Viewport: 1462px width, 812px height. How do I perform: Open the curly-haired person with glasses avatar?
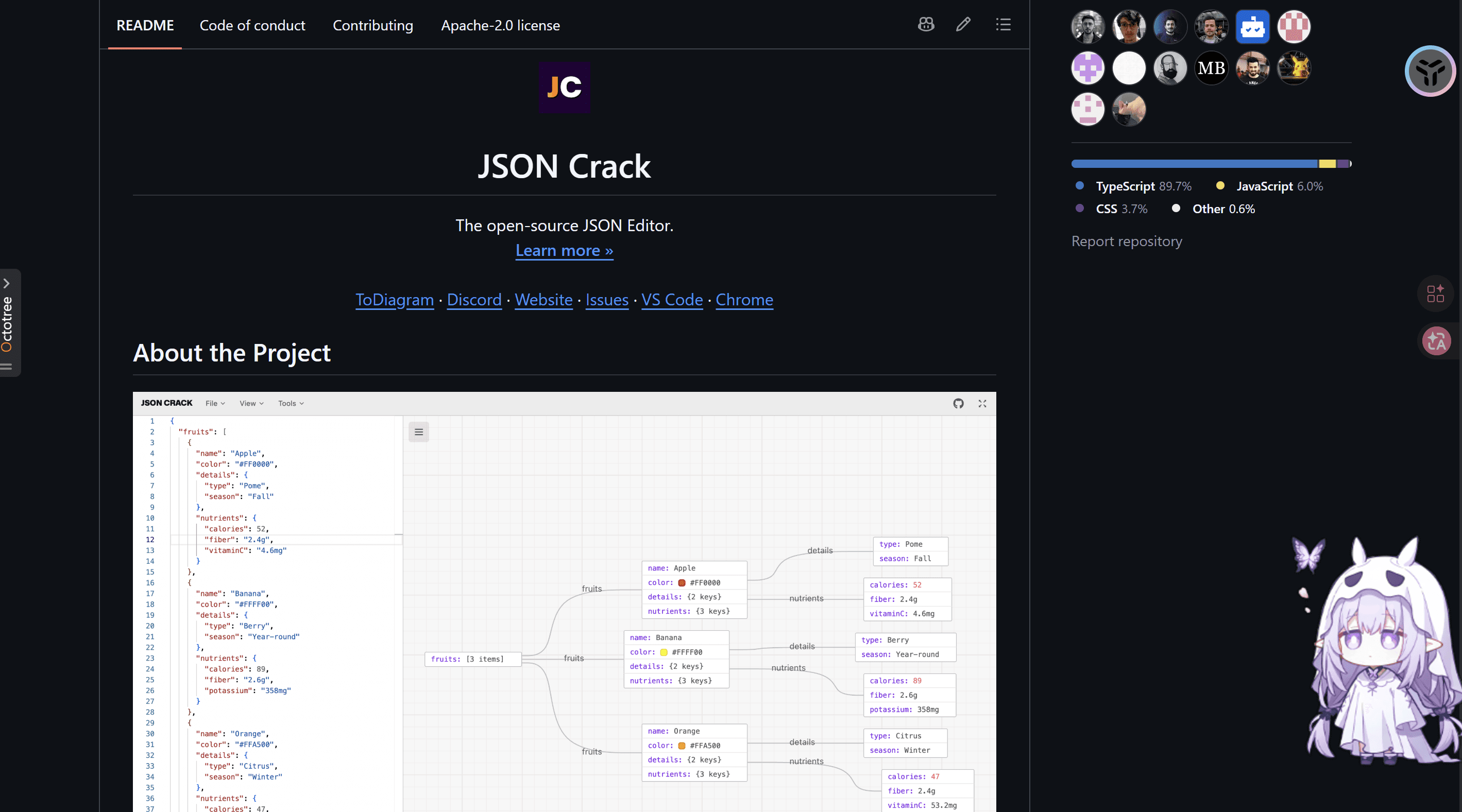tap(1129, 27)
